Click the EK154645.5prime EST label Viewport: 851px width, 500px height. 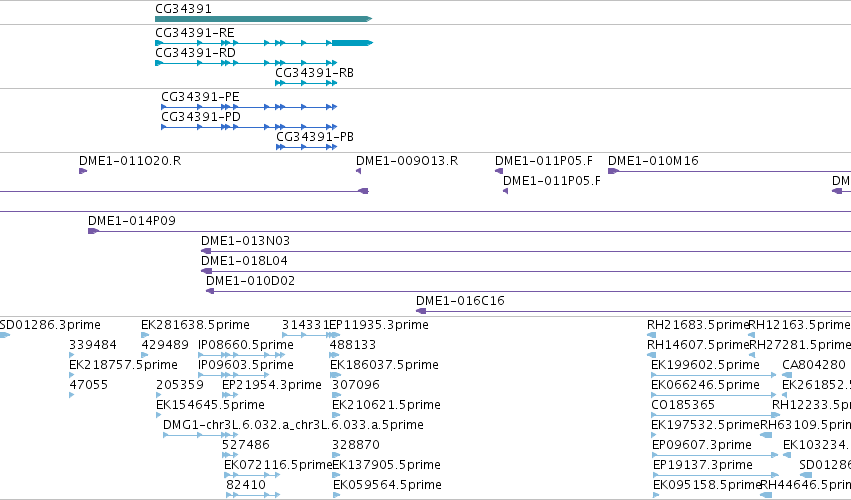click(x=210, y=406)
